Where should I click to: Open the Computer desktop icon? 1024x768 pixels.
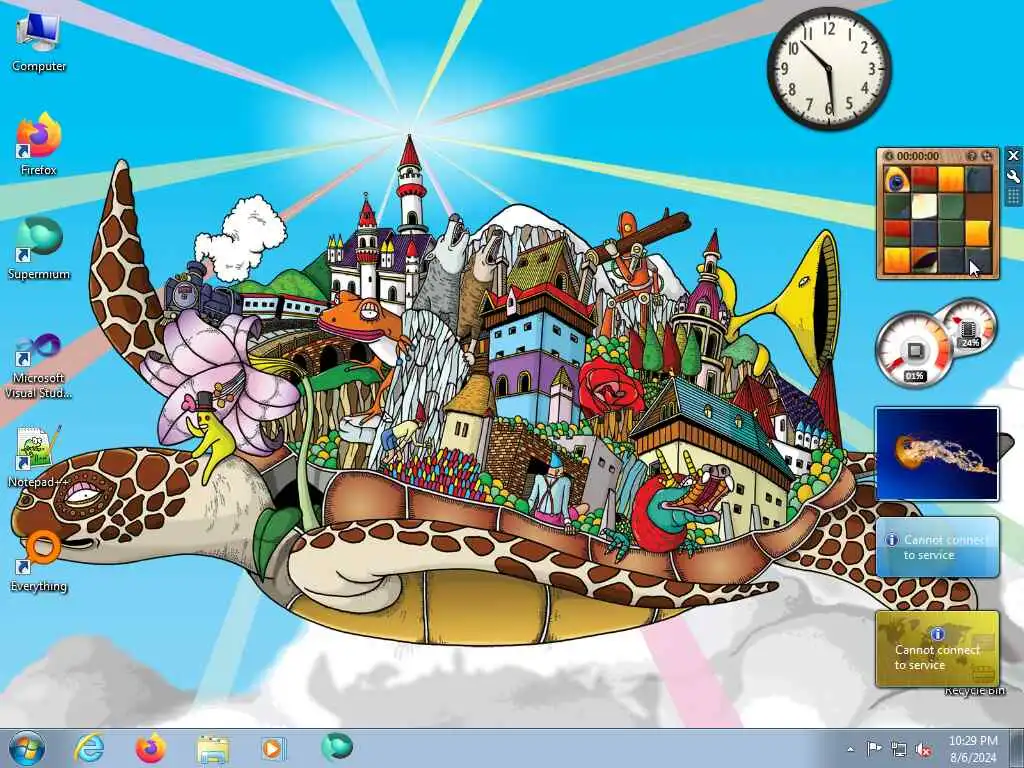(x=39, y=41)
